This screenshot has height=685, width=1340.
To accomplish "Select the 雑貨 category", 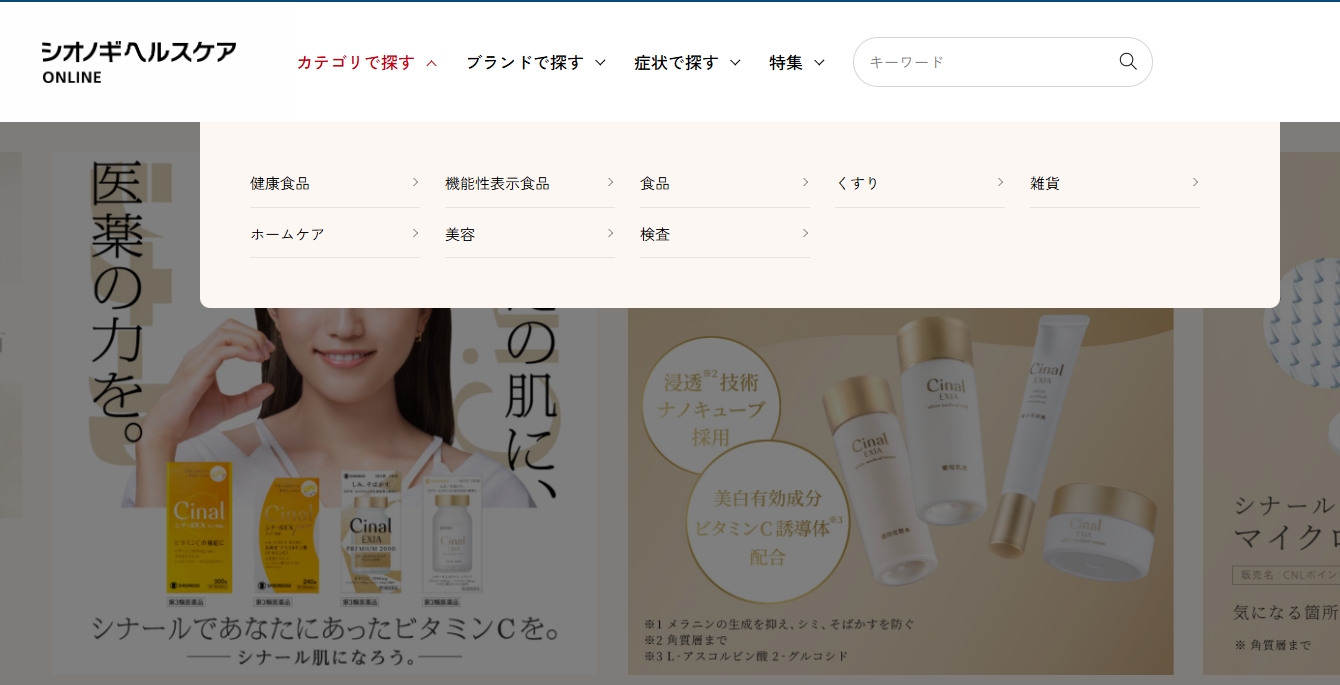I will (x=1115, y=183).
